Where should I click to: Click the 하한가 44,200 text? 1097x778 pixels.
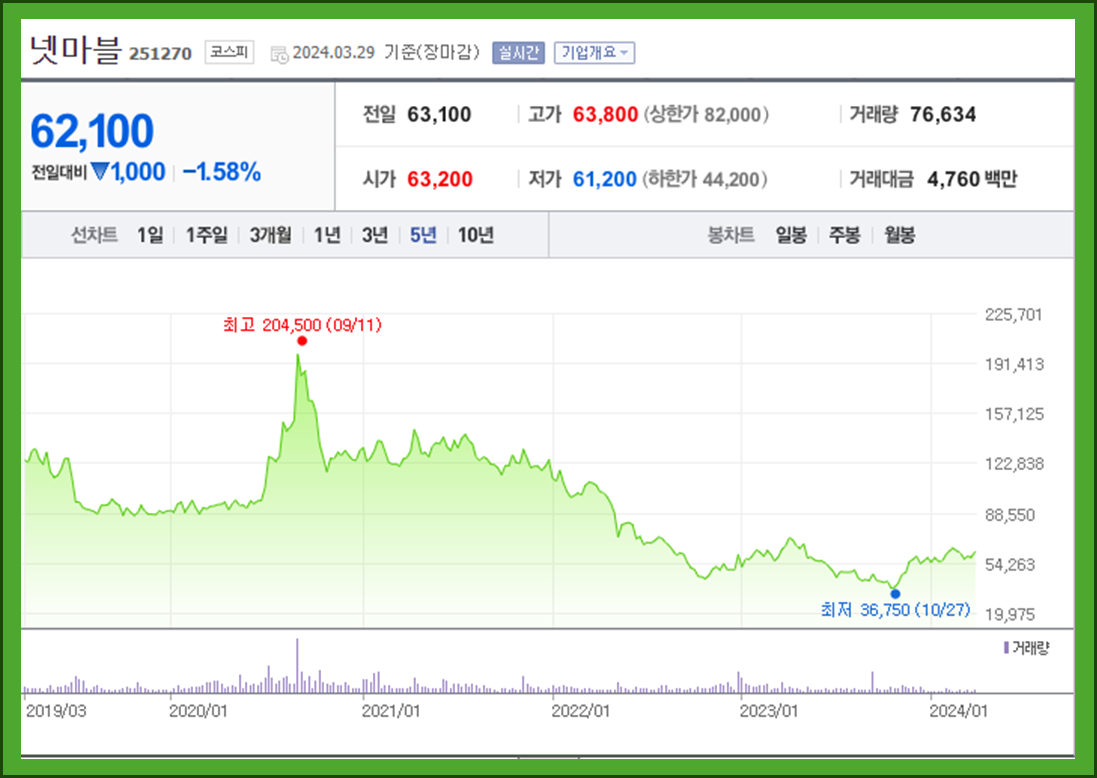pyautogui.click(x=705, y=179)
